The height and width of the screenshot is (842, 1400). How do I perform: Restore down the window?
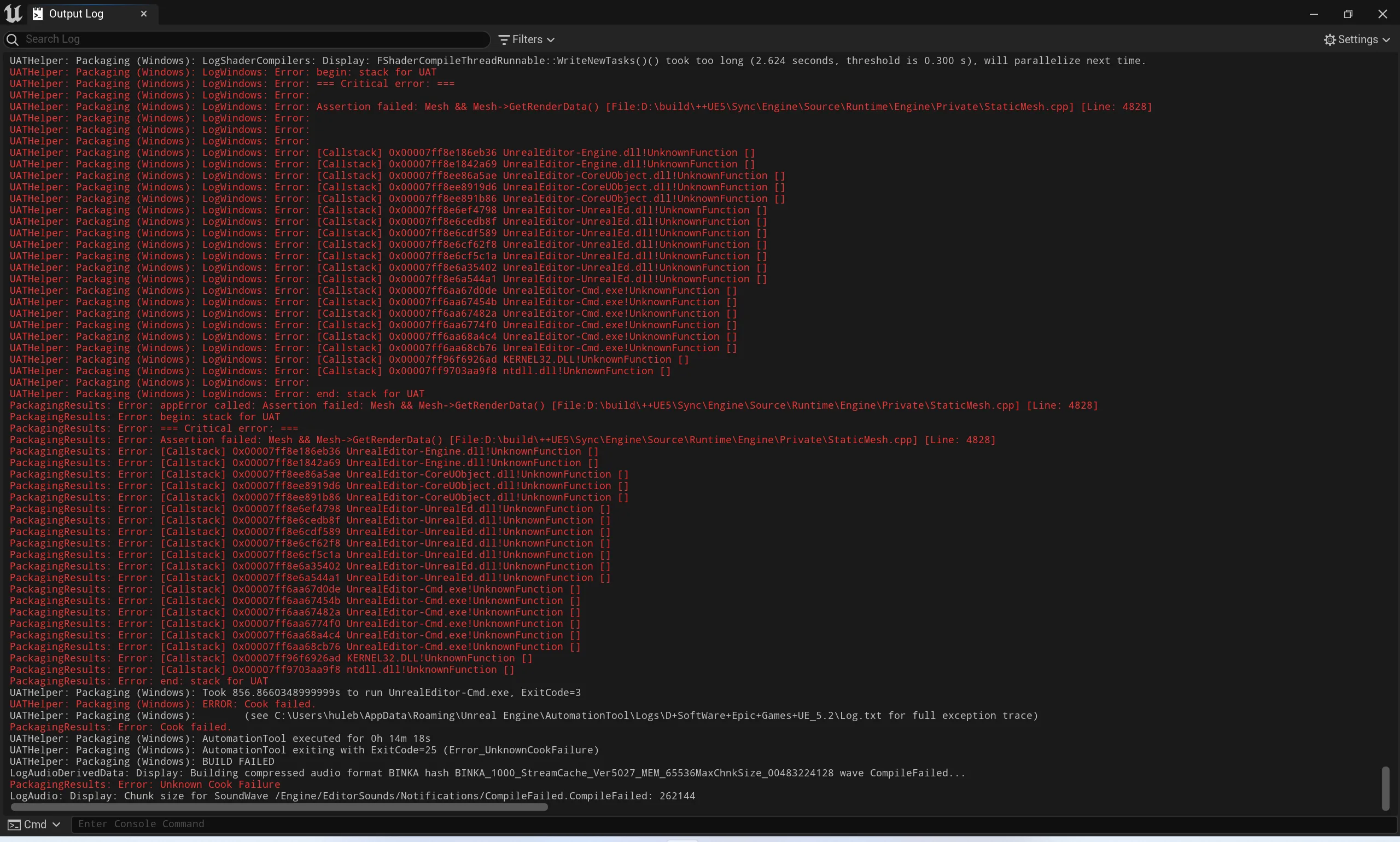pyautogui.click(x=1349, y=14)
